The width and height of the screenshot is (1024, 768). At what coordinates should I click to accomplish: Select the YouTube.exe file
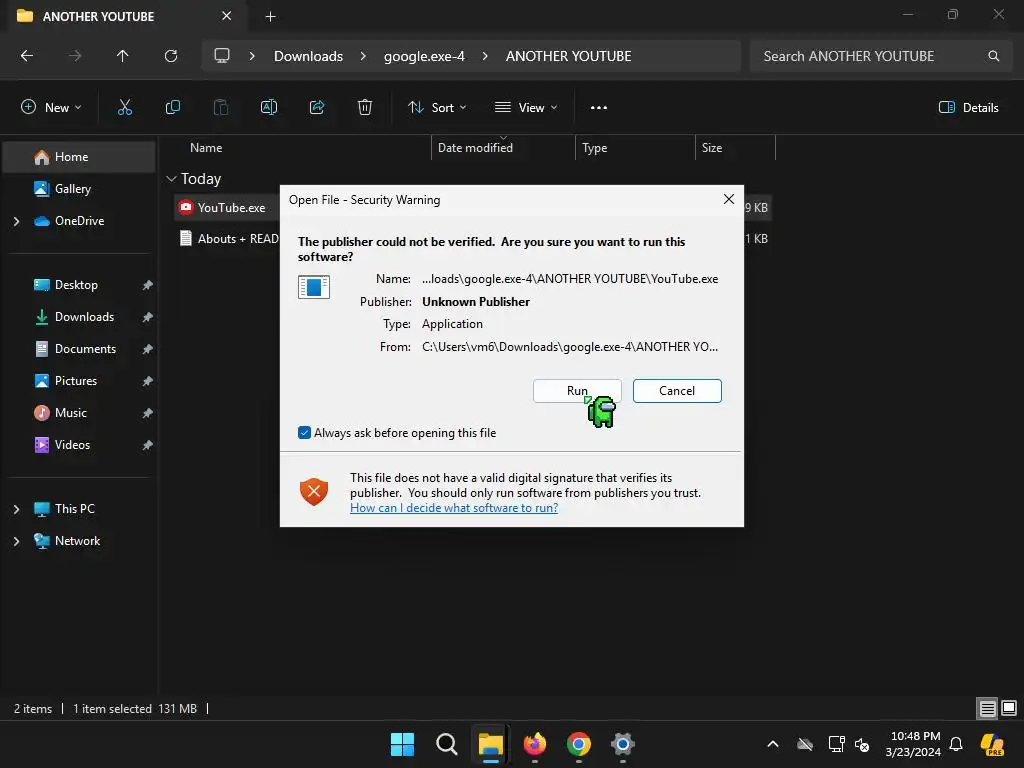coord(231,208)
